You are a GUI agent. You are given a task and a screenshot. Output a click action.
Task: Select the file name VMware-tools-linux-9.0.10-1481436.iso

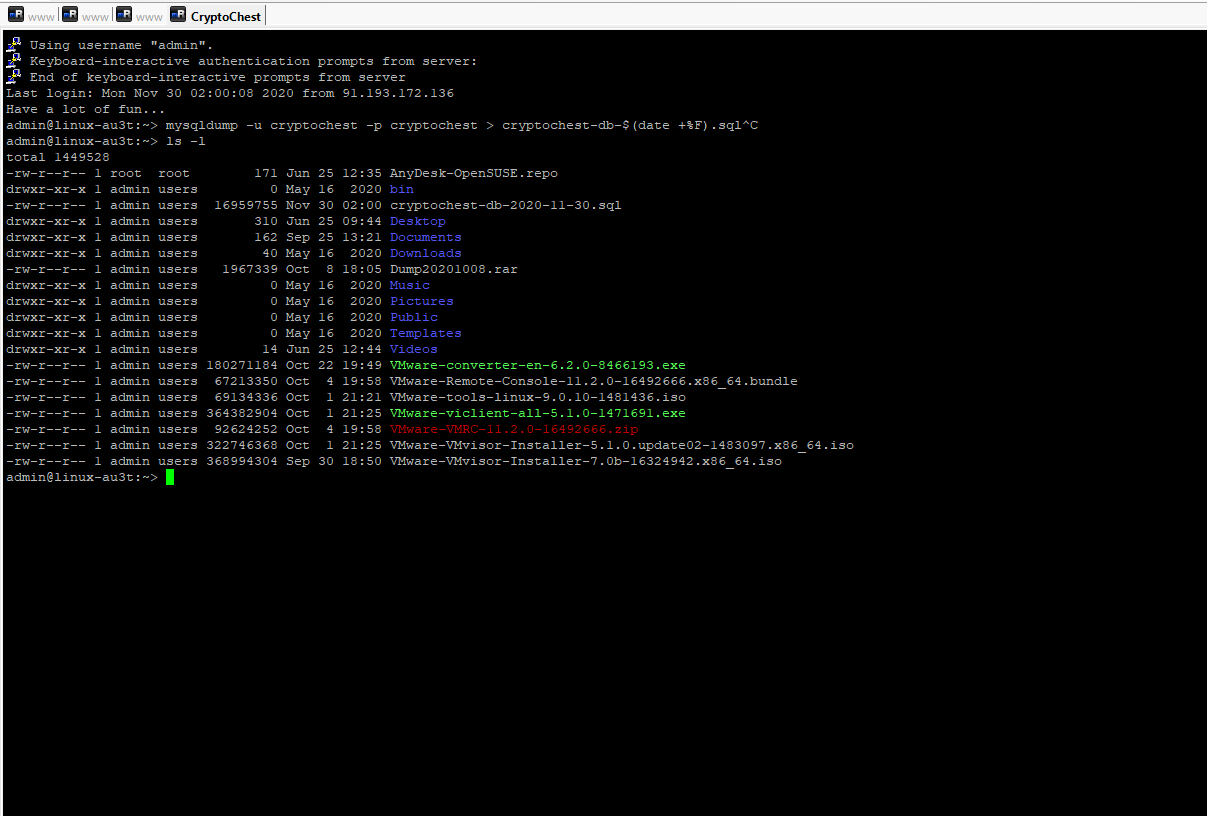[x=538, y=397]
